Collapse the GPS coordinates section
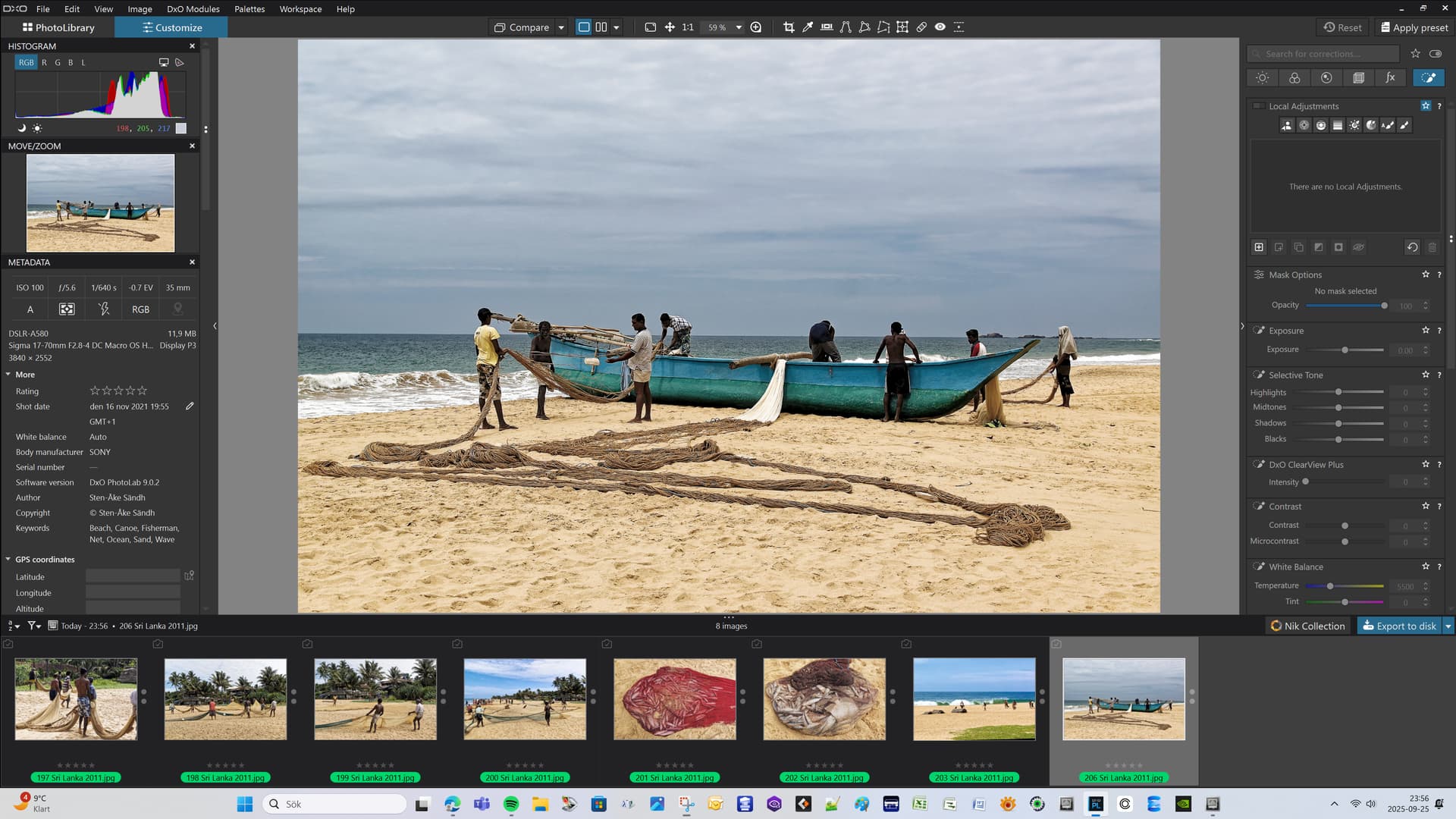 pos(8,560)
